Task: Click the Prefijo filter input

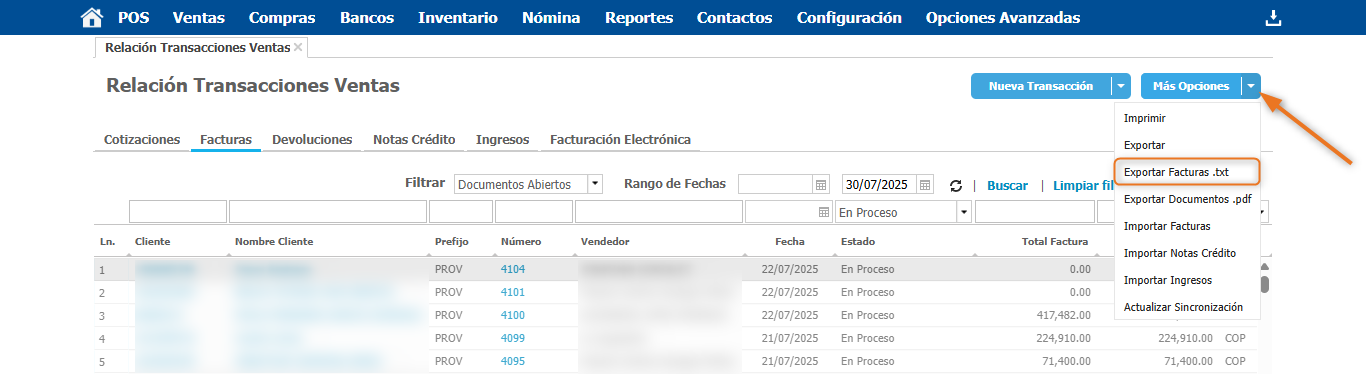Action: tap(461, 212)
